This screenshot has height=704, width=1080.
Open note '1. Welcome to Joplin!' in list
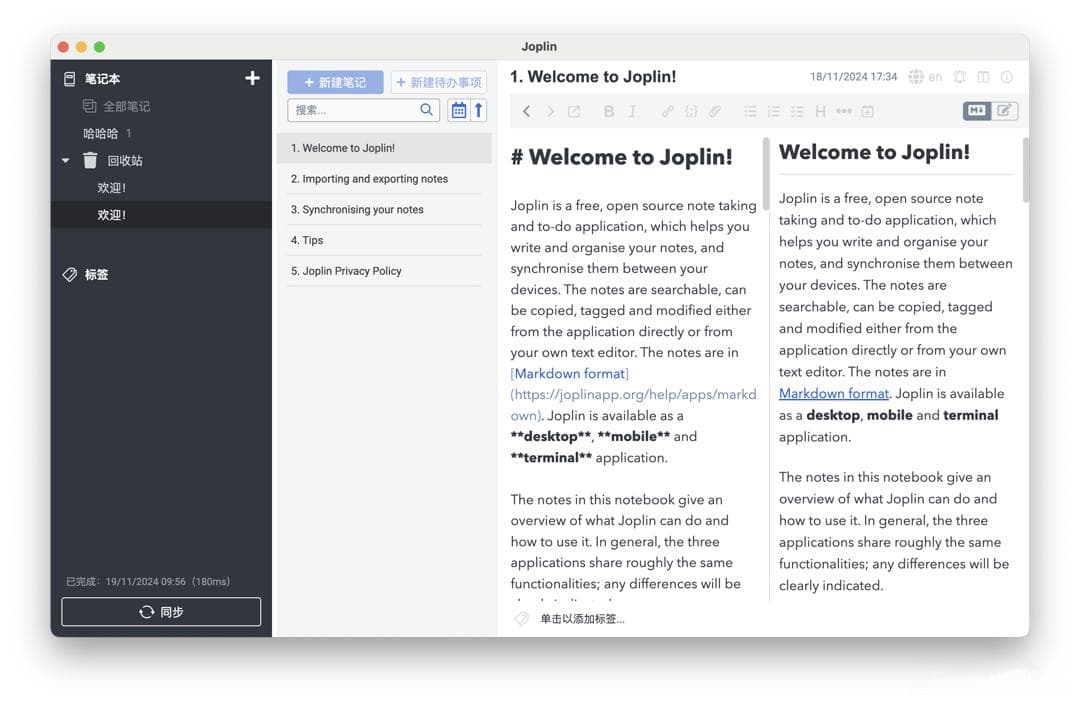(x=384, y=148)
